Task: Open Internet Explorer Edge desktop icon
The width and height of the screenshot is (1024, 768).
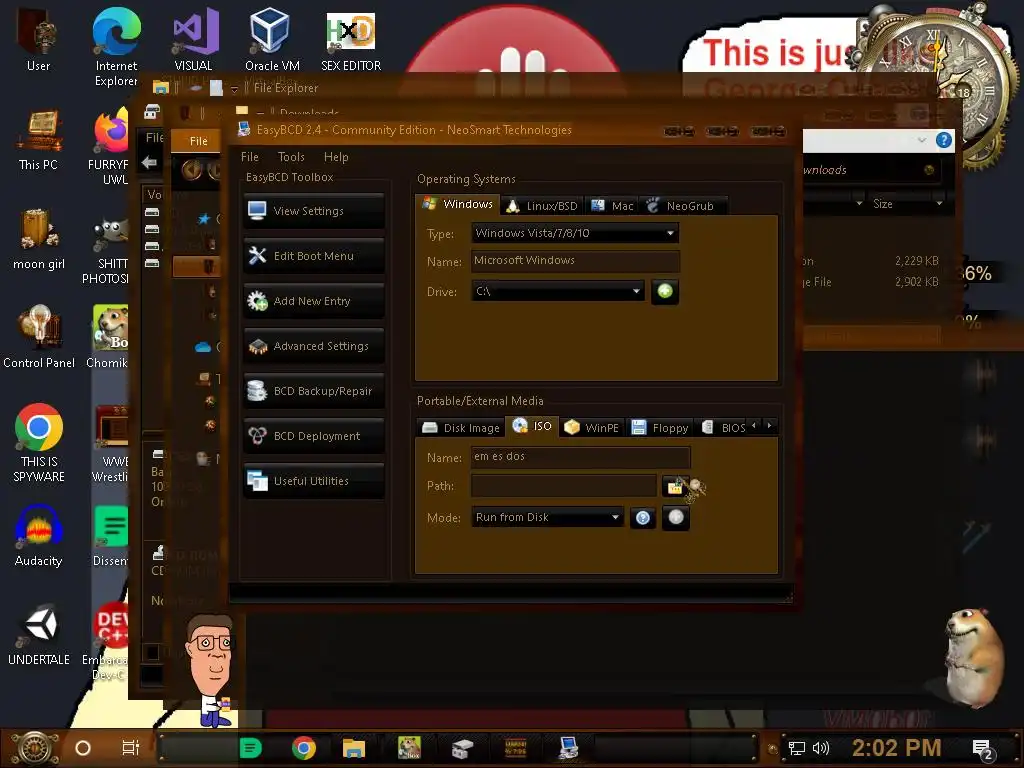Action: coord(116,46)
